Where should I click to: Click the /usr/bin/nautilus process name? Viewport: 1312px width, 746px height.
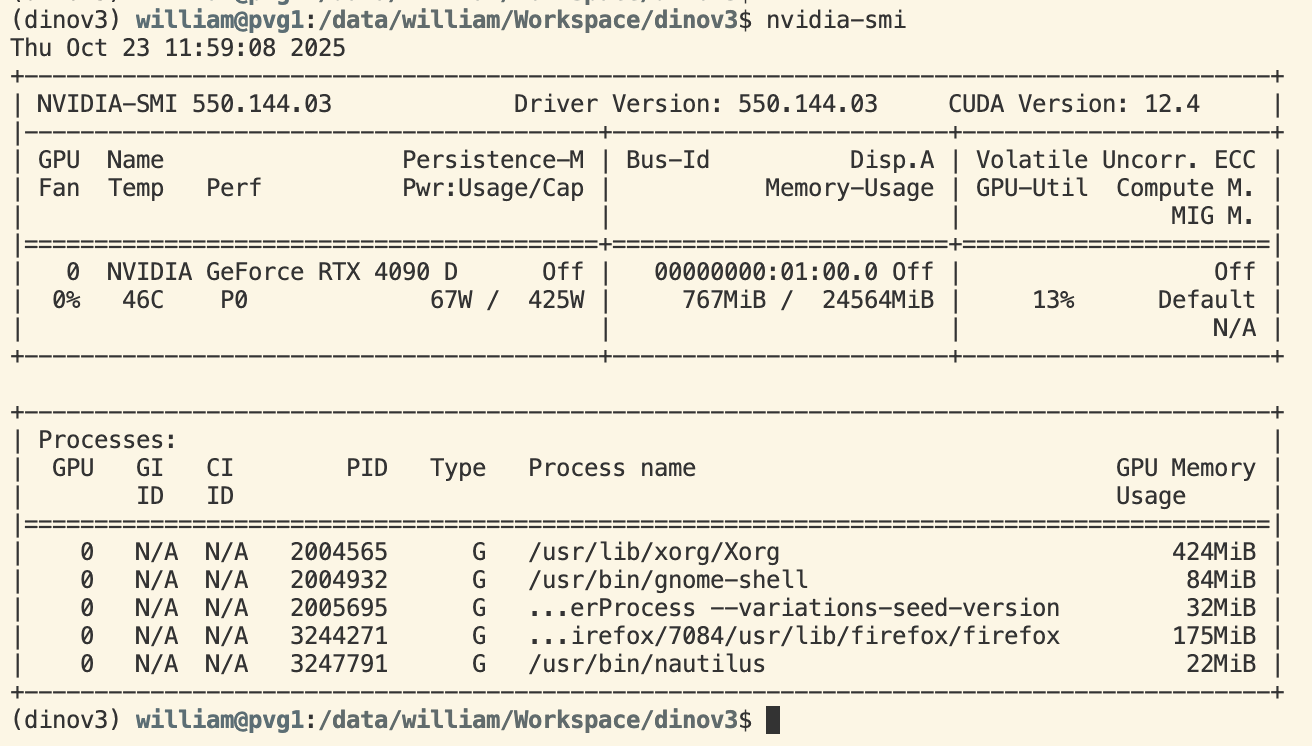[x=646, y=664]
